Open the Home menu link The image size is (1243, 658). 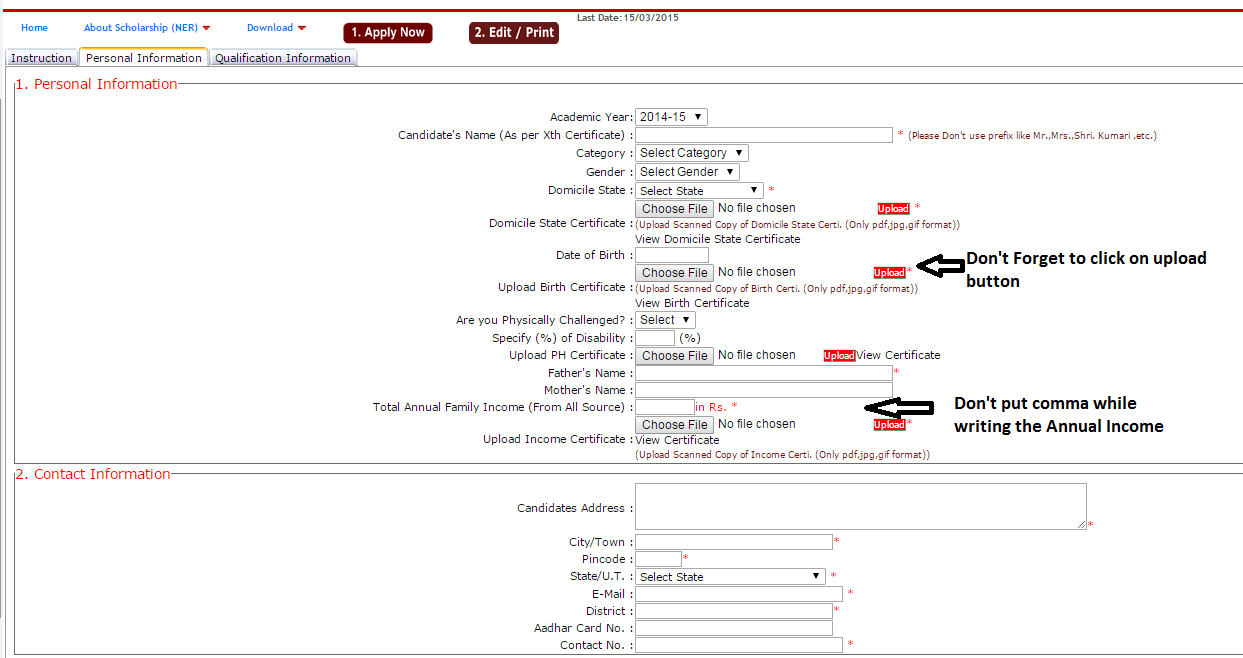coord(34,28)
